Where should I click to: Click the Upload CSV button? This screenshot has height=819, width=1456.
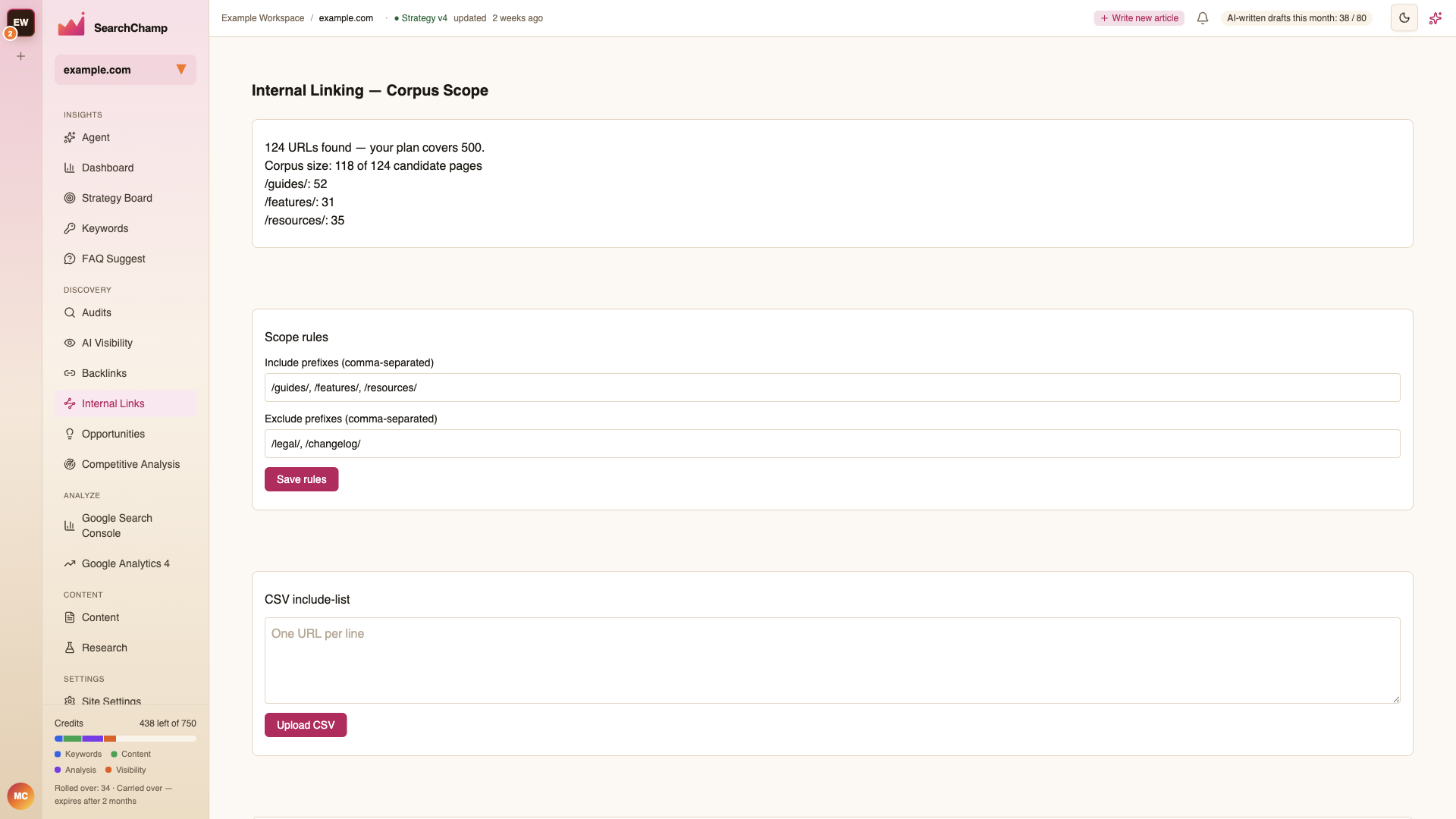(x=306, y=725)
